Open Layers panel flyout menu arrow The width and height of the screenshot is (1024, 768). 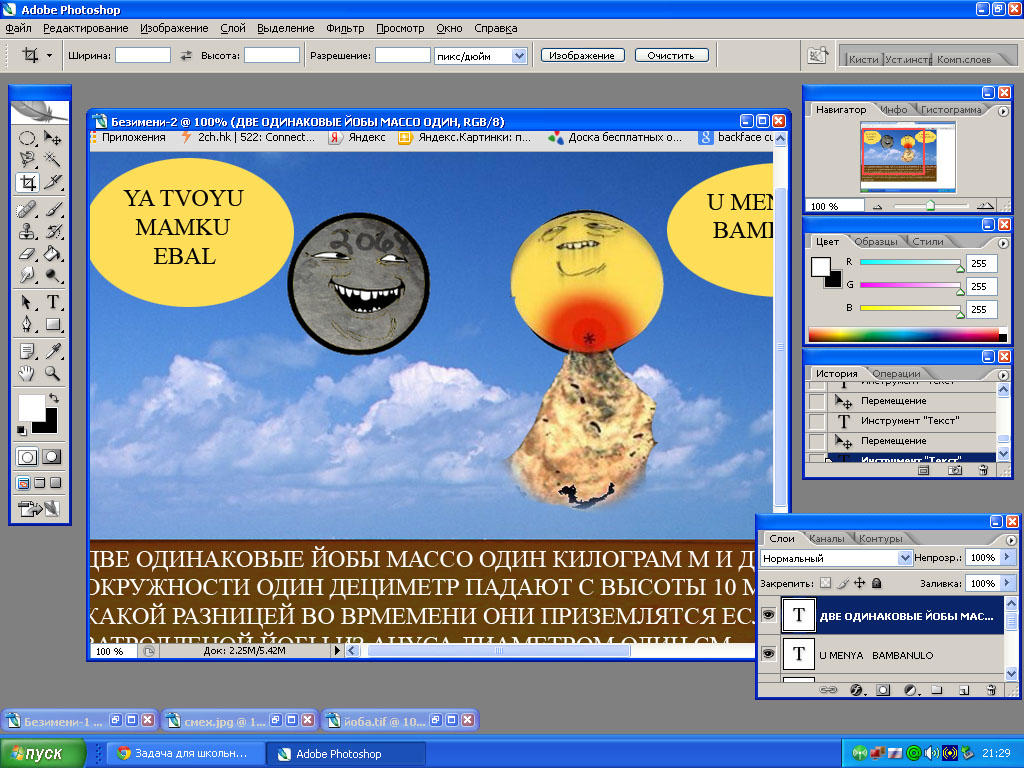pyautogui.click(x=1011, y=540)
